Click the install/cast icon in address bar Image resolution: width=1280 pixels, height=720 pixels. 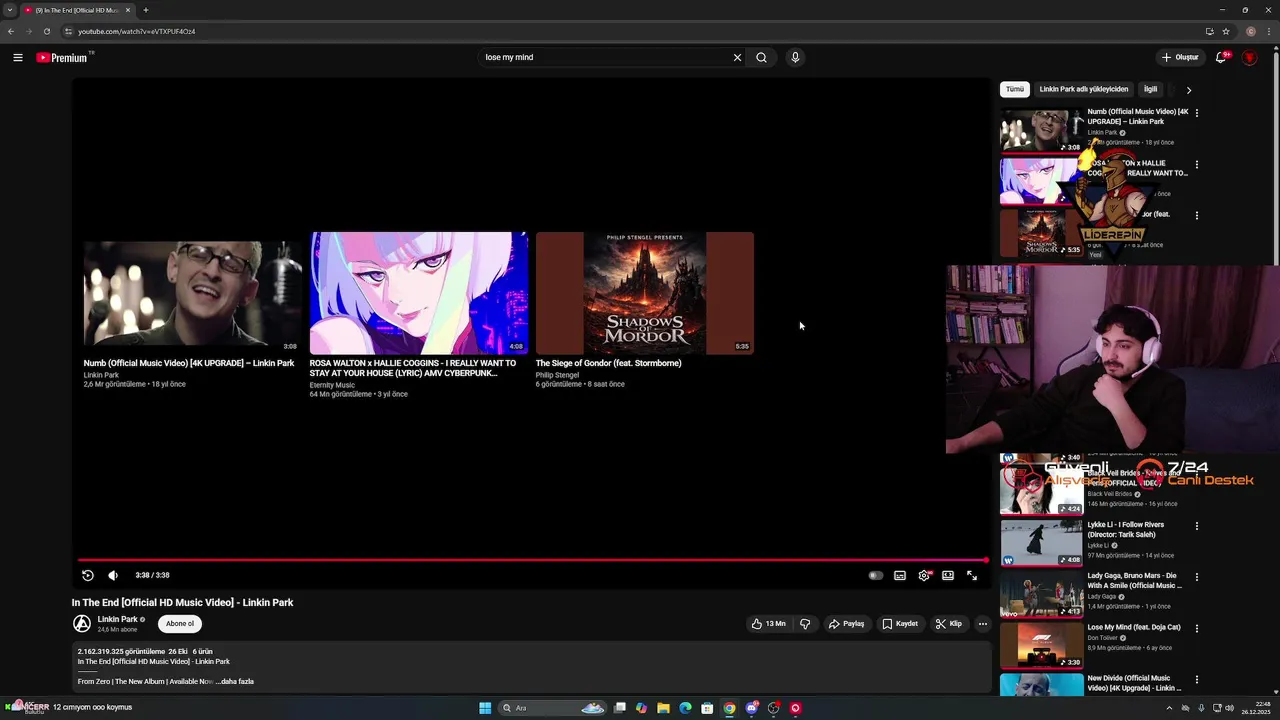(1209, 31)
